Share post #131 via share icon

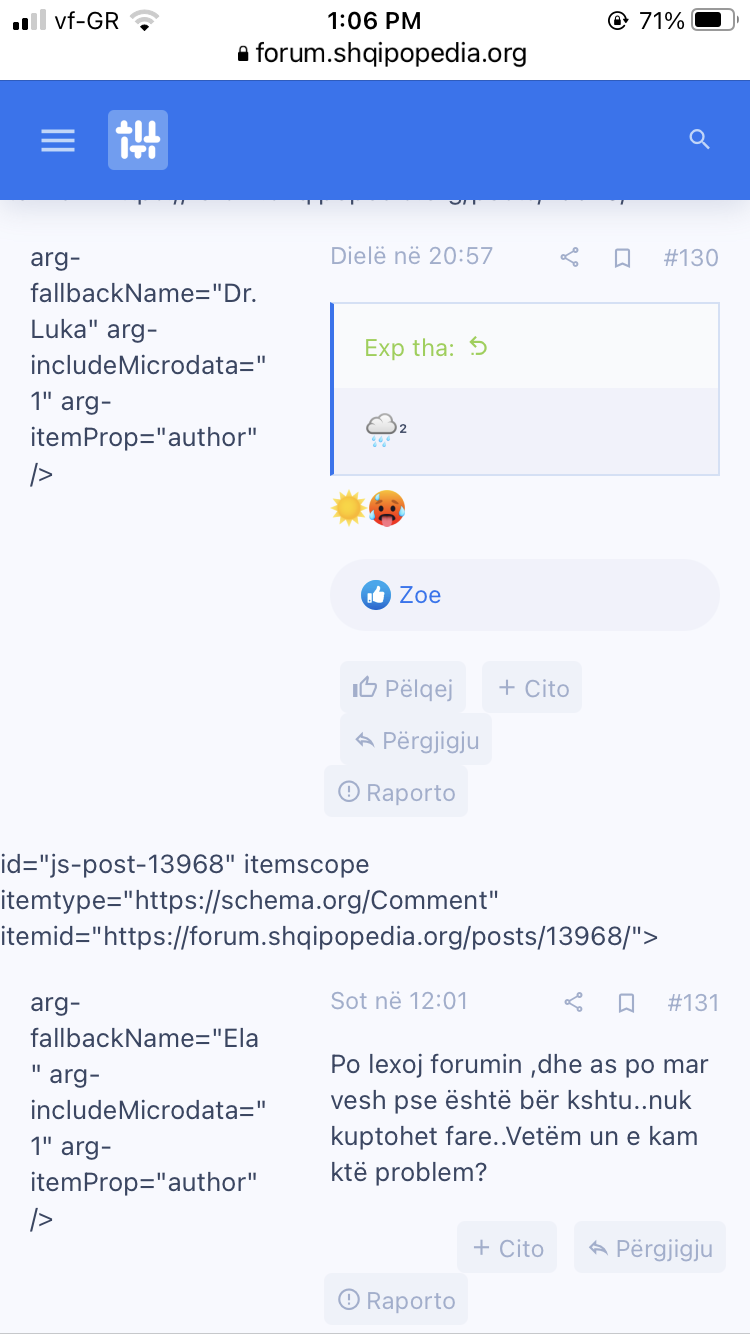(574, 1002)
